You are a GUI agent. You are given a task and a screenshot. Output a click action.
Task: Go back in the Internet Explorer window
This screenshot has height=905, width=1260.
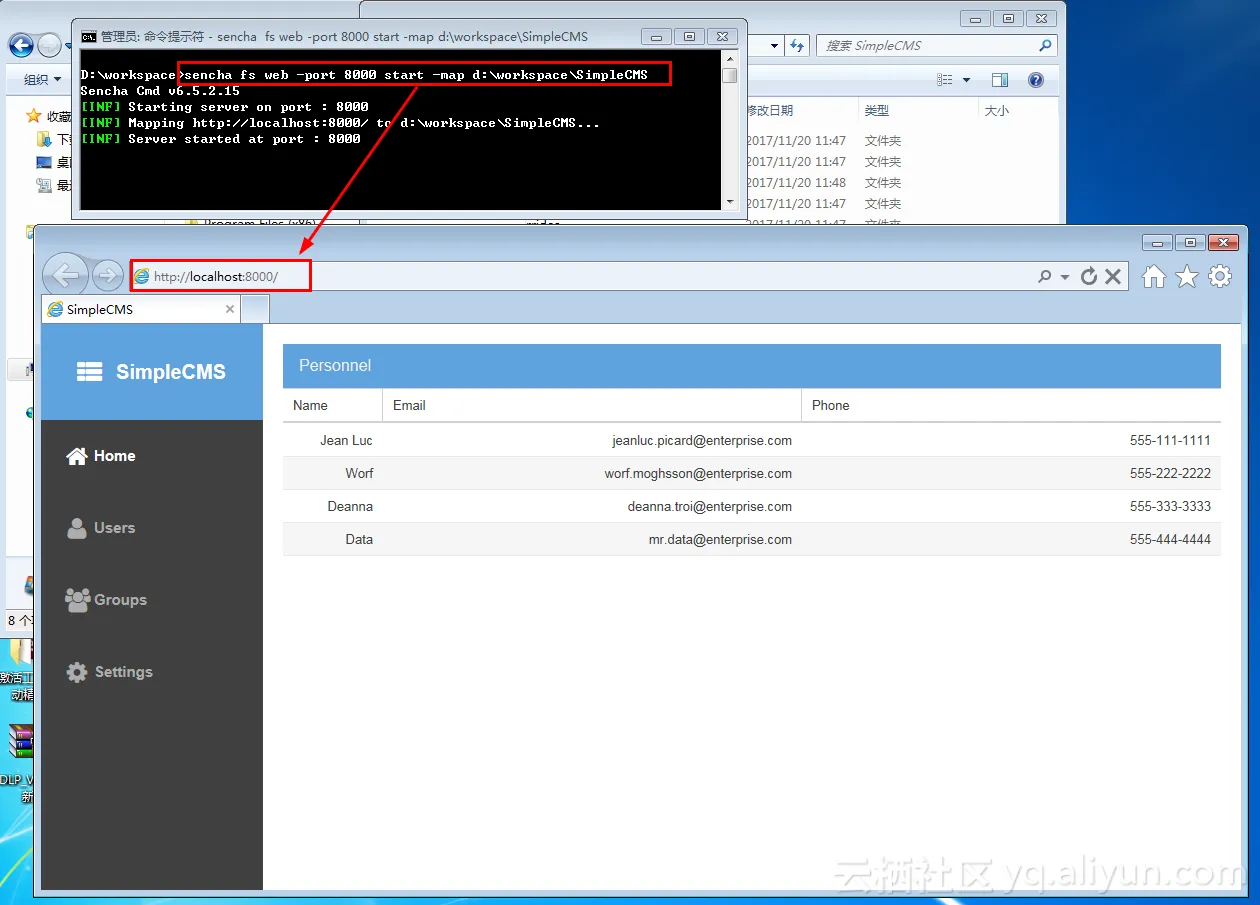click(x=65, y=275)
